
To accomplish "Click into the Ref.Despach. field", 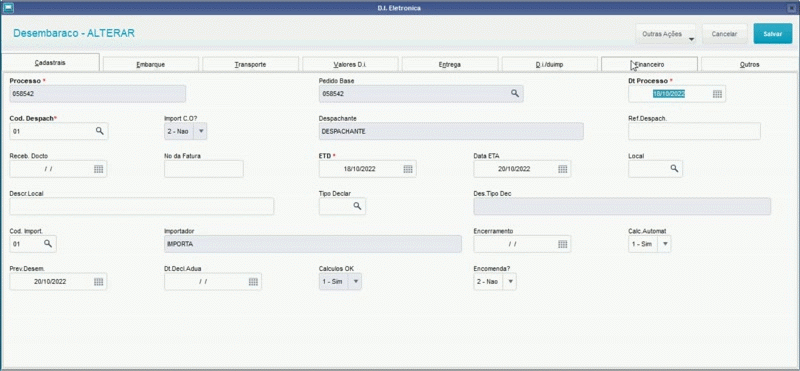I will tap(694, 131).
